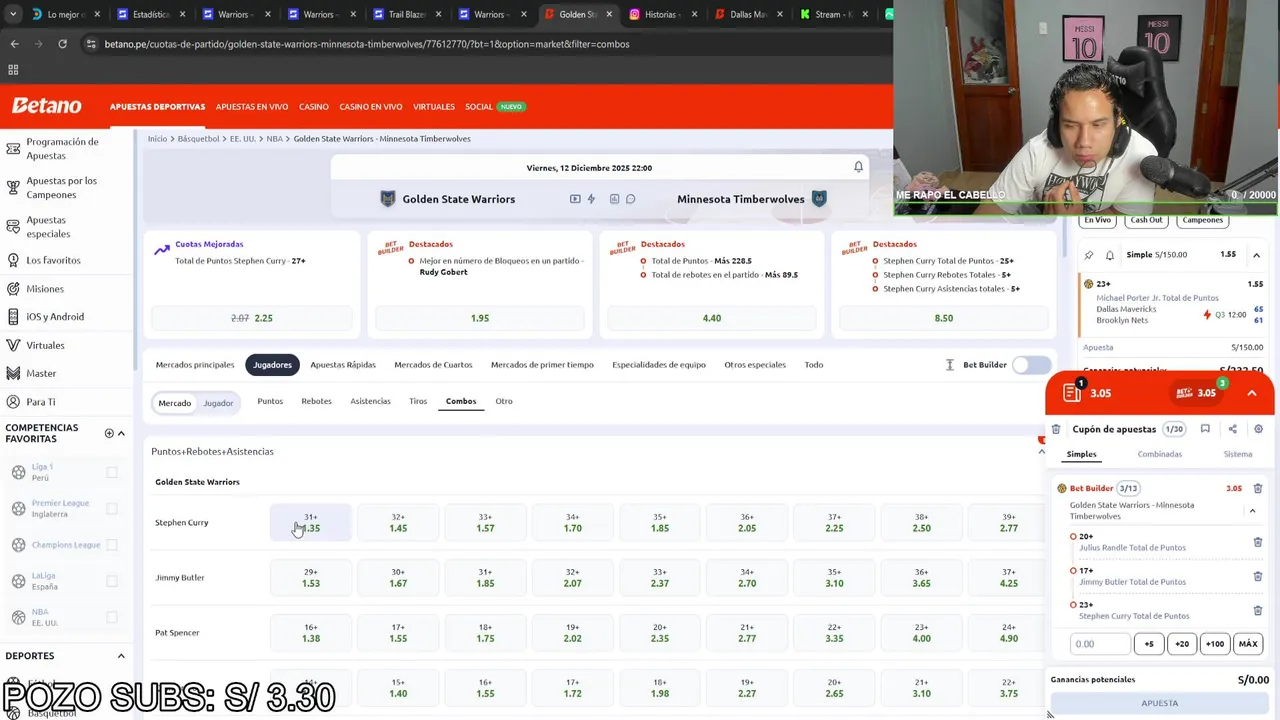Open the Jugadores market tab
The height and width of the screenshot is (720, 1280).
272,365
